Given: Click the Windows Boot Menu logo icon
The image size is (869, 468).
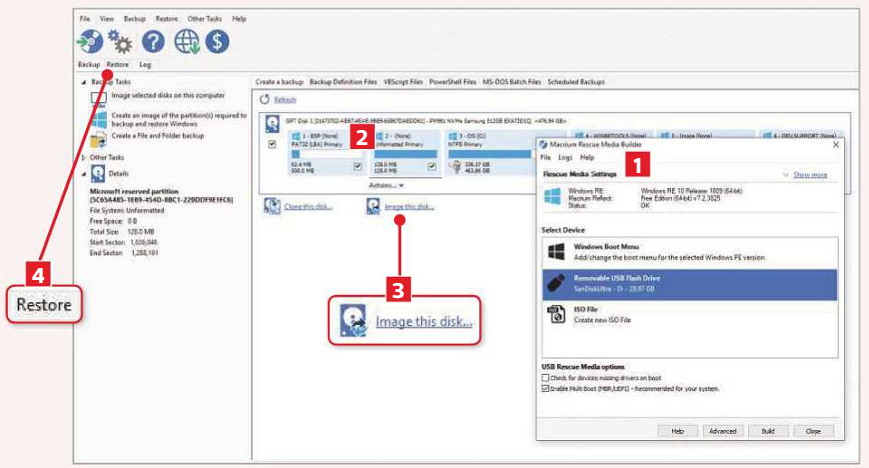Looking at the screenshot, I should click(556, 252).
